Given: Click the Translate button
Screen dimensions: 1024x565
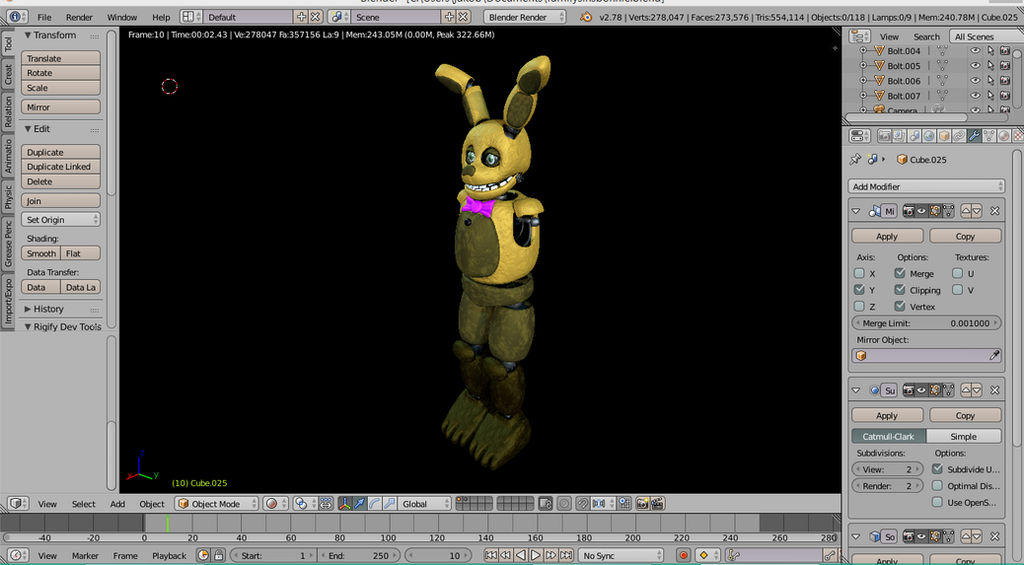Looking at the screenshot, I should coord(60,58).
